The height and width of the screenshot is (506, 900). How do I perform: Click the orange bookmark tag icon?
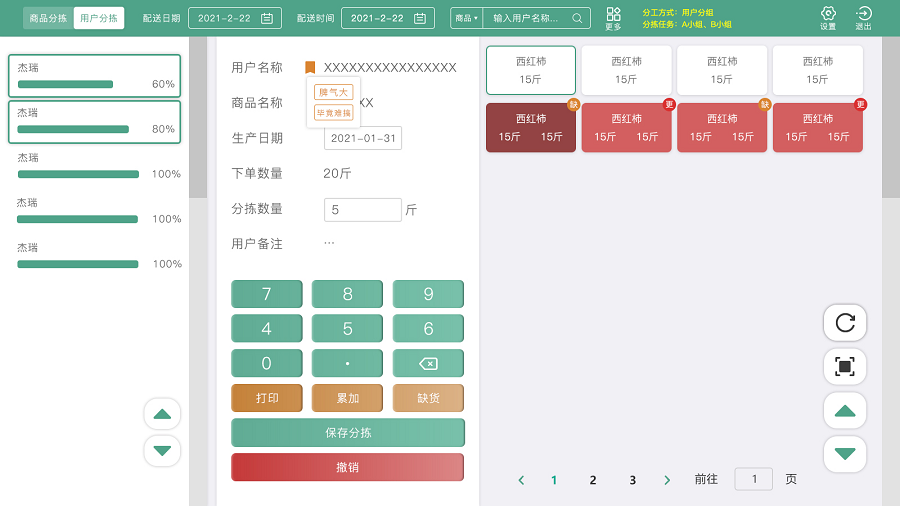tap(310, 68)
